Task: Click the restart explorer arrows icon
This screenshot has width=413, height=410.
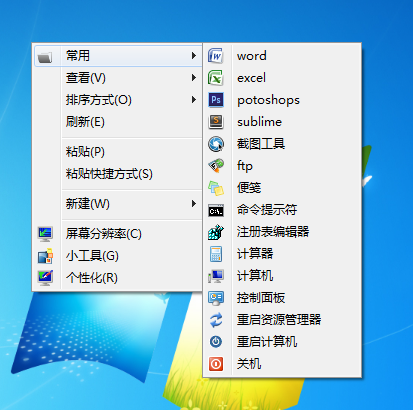Action: pyautogui.click(x=216, y=320)
